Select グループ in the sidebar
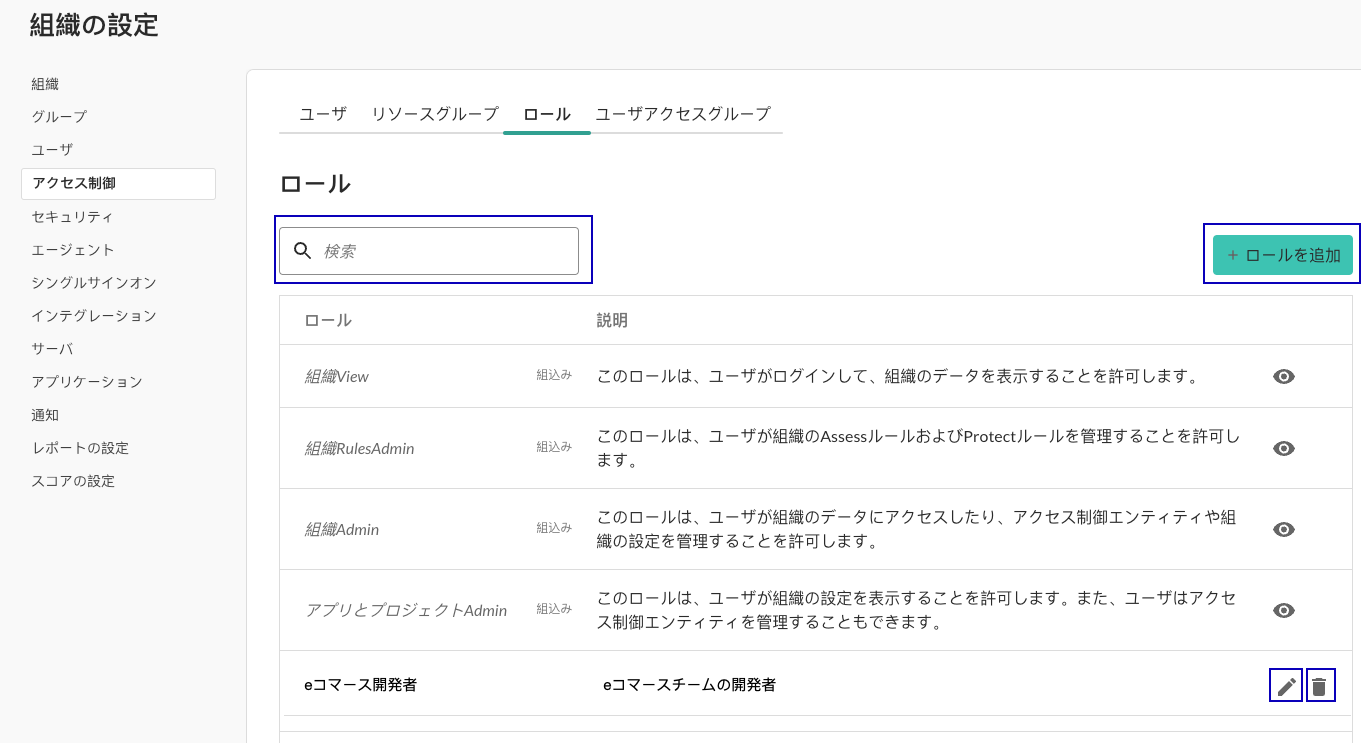The width and height of the screenshot is (1361, 743). click(59, 117)
